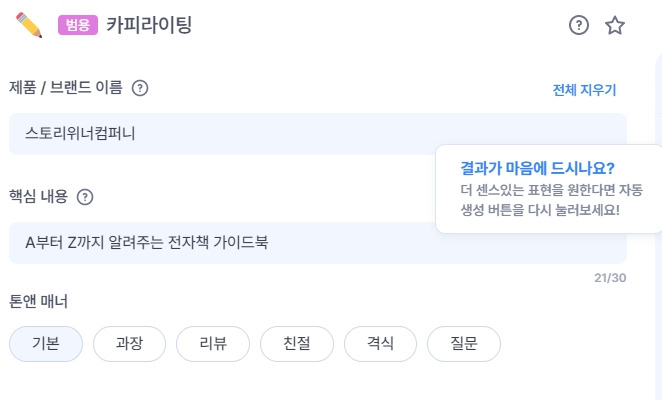Click 전체 지우기 to clear all fields
The image size is (662, 400).
584,90
